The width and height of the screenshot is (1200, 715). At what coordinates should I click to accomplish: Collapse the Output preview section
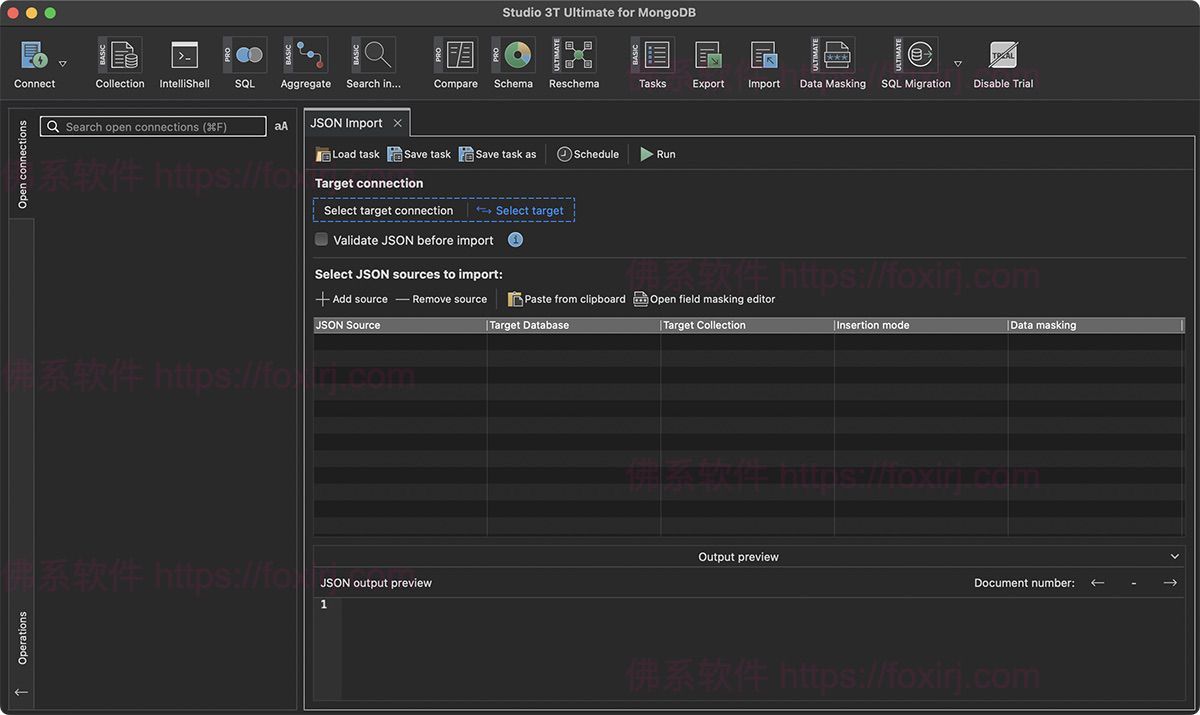[x=1175, y=556]
